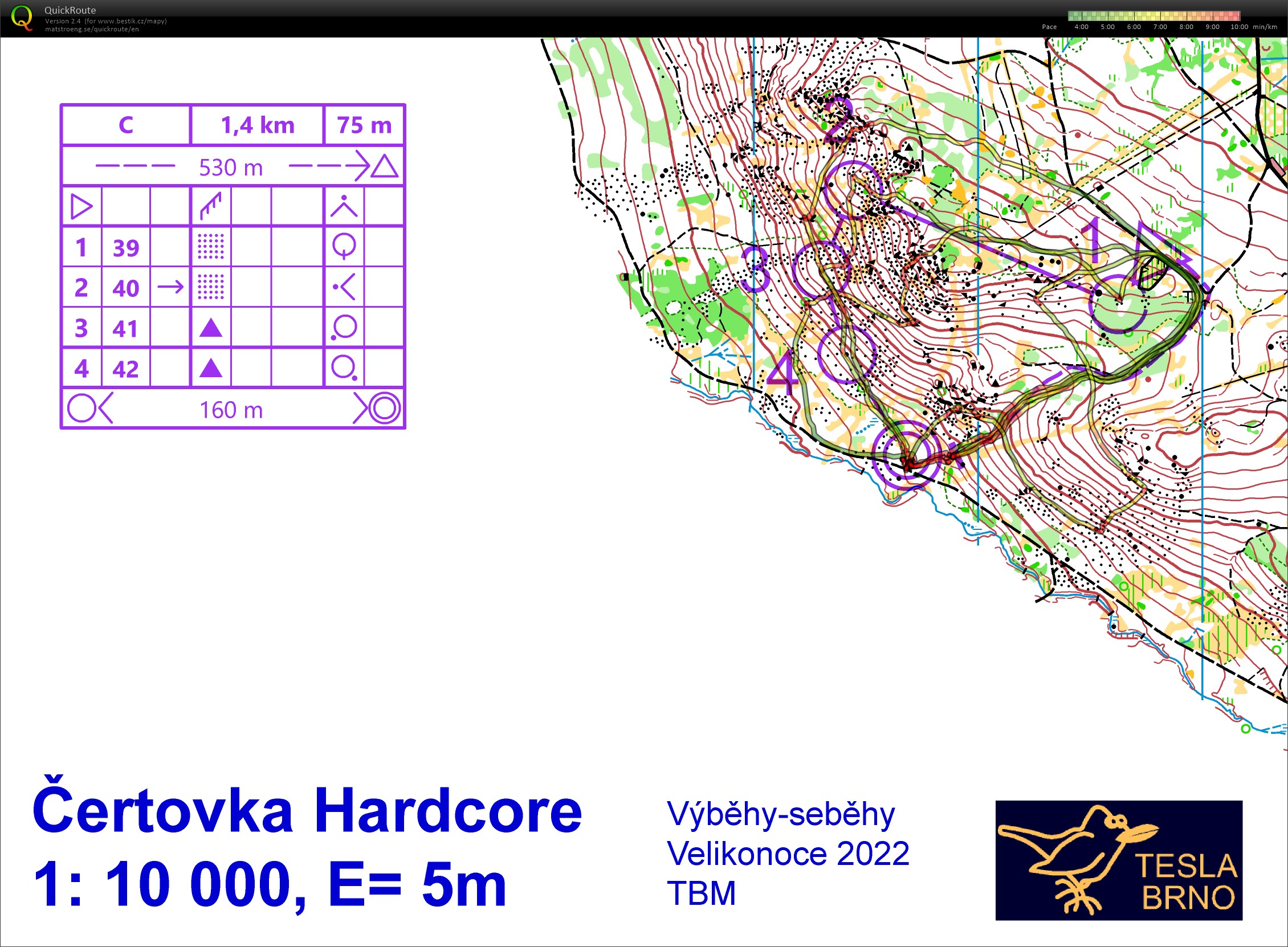Click the crossing arrow symbol in control 40 row
Screen dimensions: 1288x947
tap(170, 288)
